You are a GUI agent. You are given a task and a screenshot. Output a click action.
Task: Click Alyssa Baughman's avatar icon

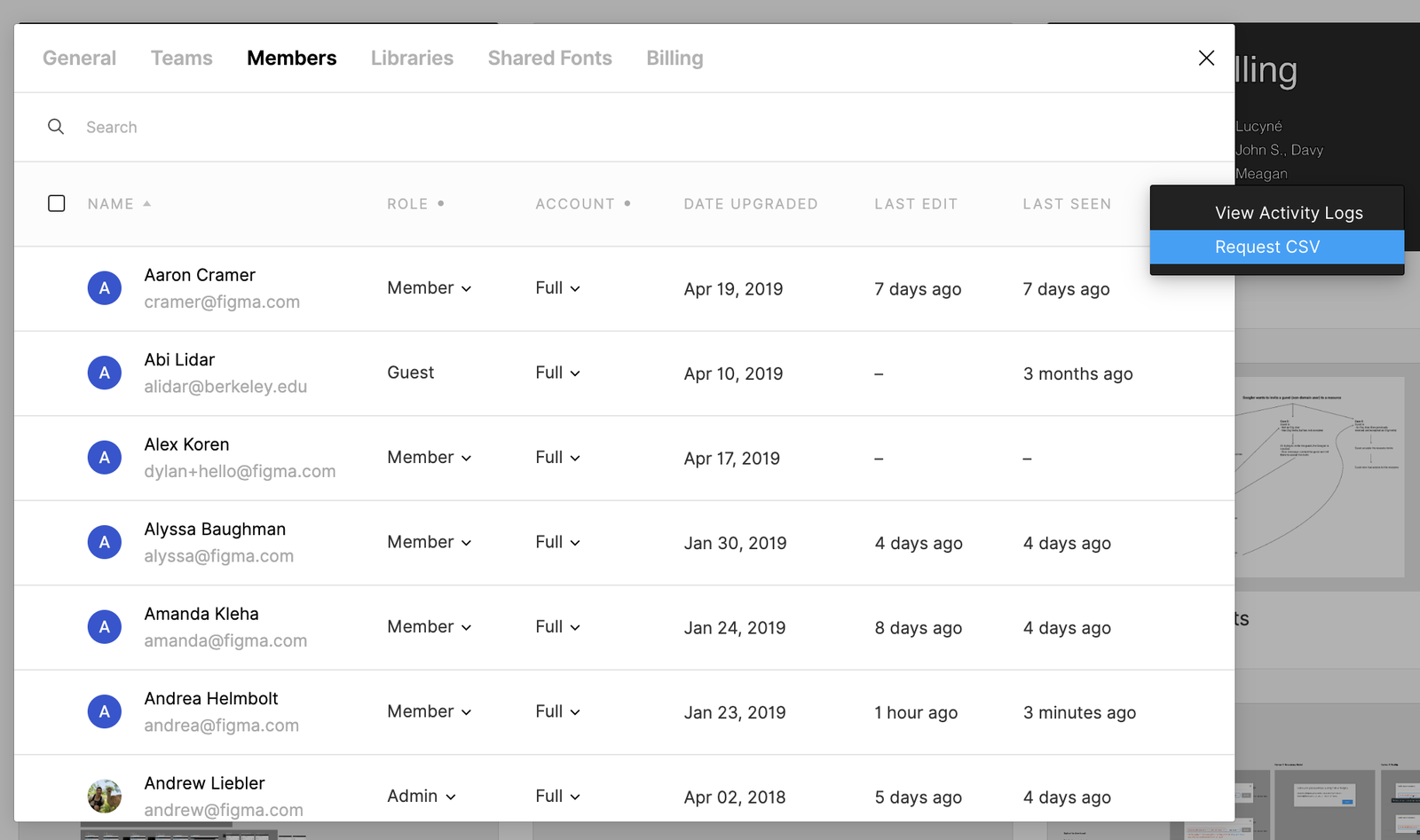[x=105, y=542]
